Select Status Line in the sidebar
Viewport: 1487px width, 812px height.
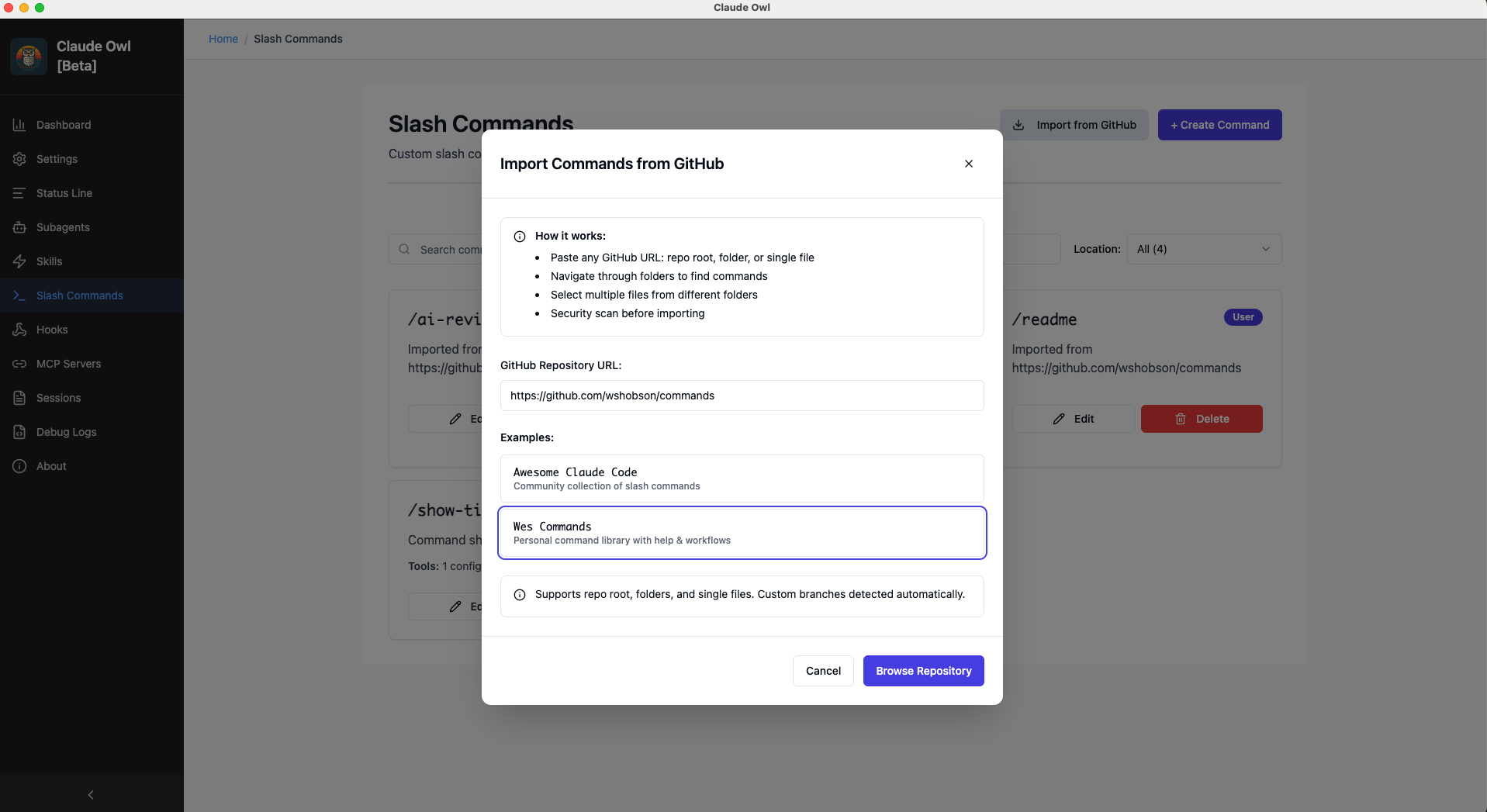64,193
